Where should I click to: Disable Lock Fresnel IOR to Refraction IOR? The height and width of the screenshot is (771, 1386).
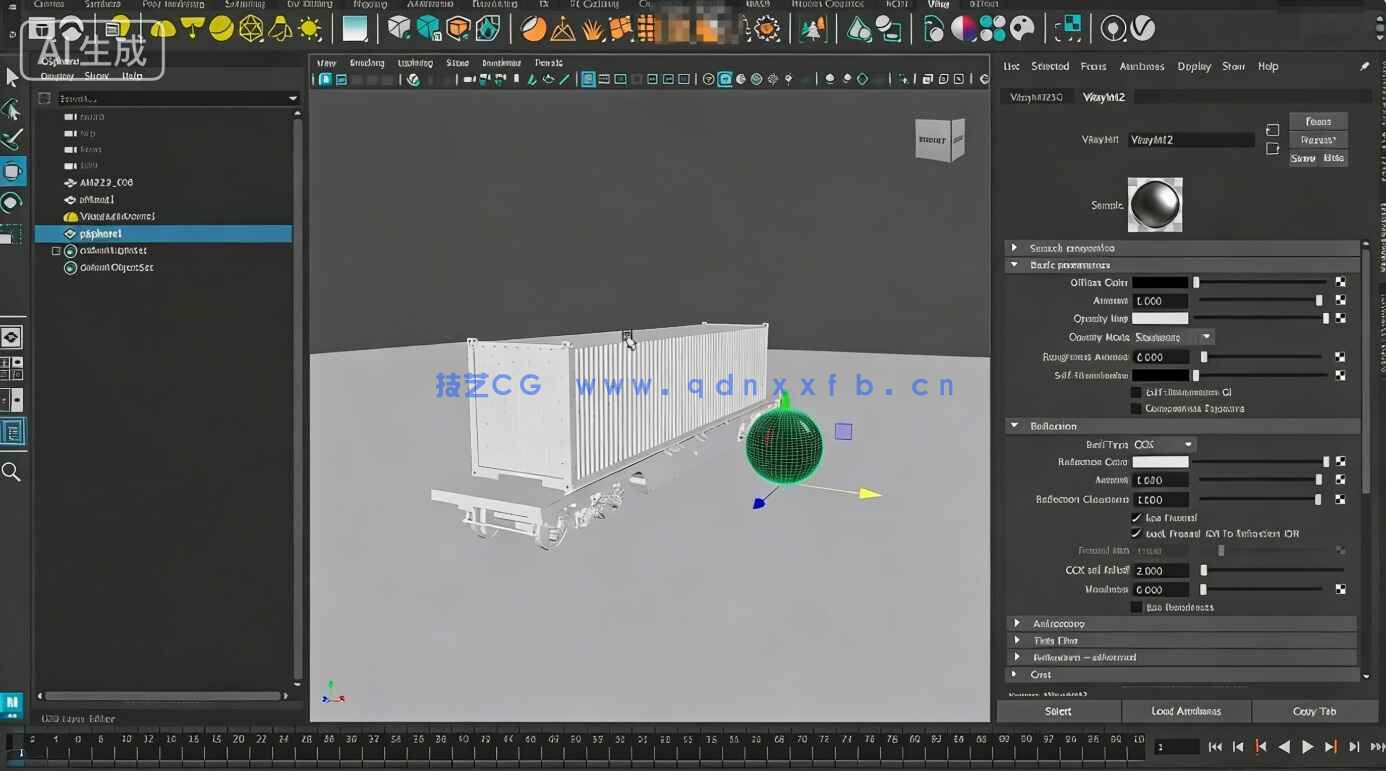[1136, 532]
